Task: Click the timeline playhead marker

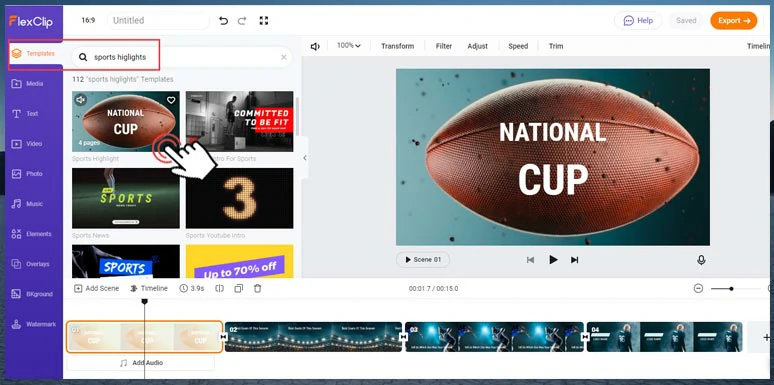Action: point(145,301)
